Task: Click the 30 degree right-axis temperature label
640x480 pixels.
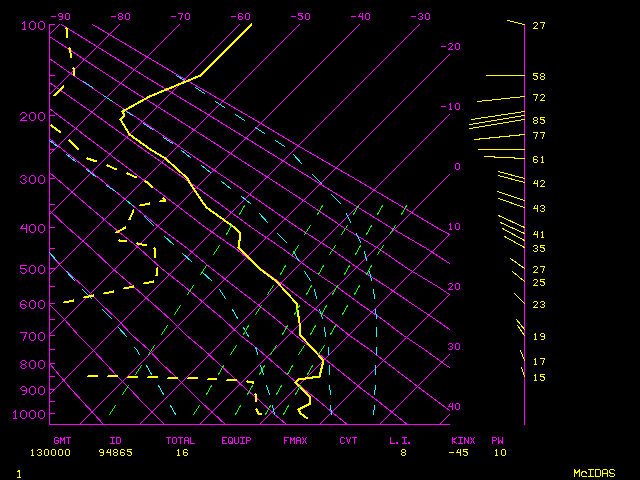Action: [453, 347]
